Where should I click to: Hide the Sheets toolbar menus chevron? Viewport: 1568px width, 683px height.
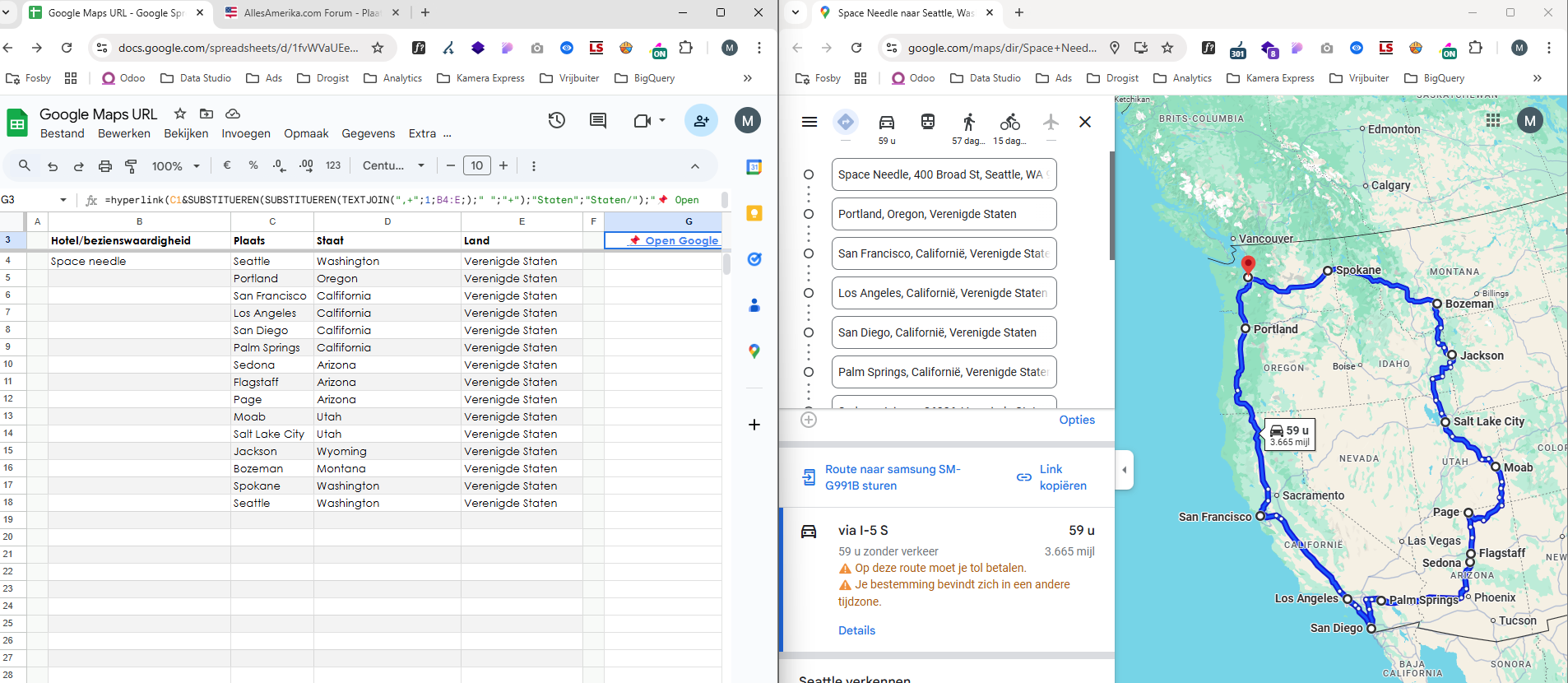(695, 166)
